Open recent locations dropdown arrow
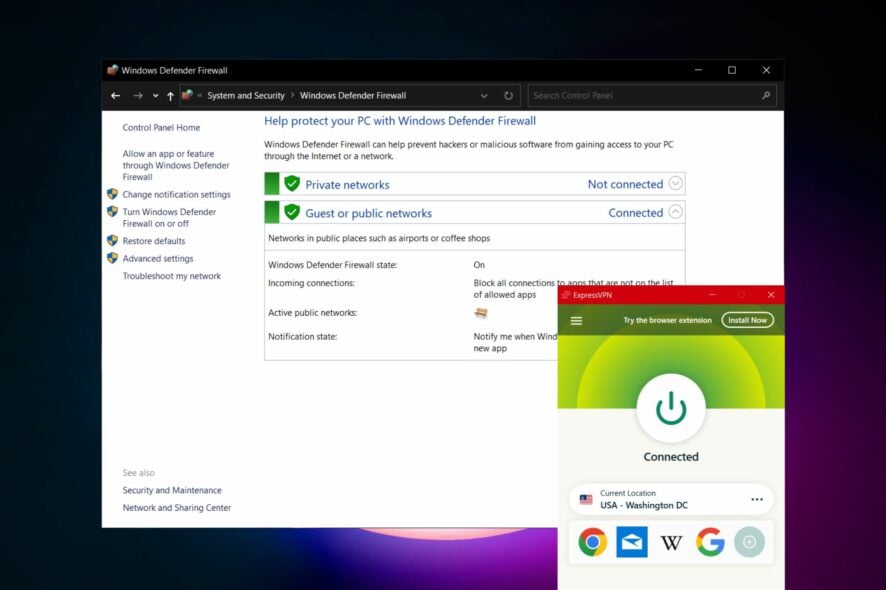 click(x=155, y=96)
